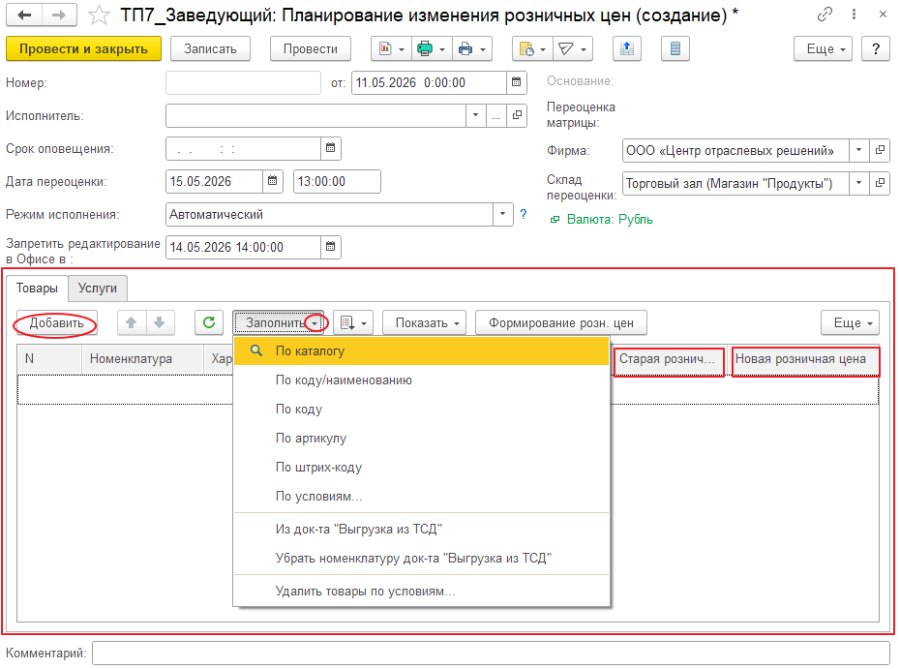Copy the document link via chain icon
The image size is (900, 669).
point(824,14)
